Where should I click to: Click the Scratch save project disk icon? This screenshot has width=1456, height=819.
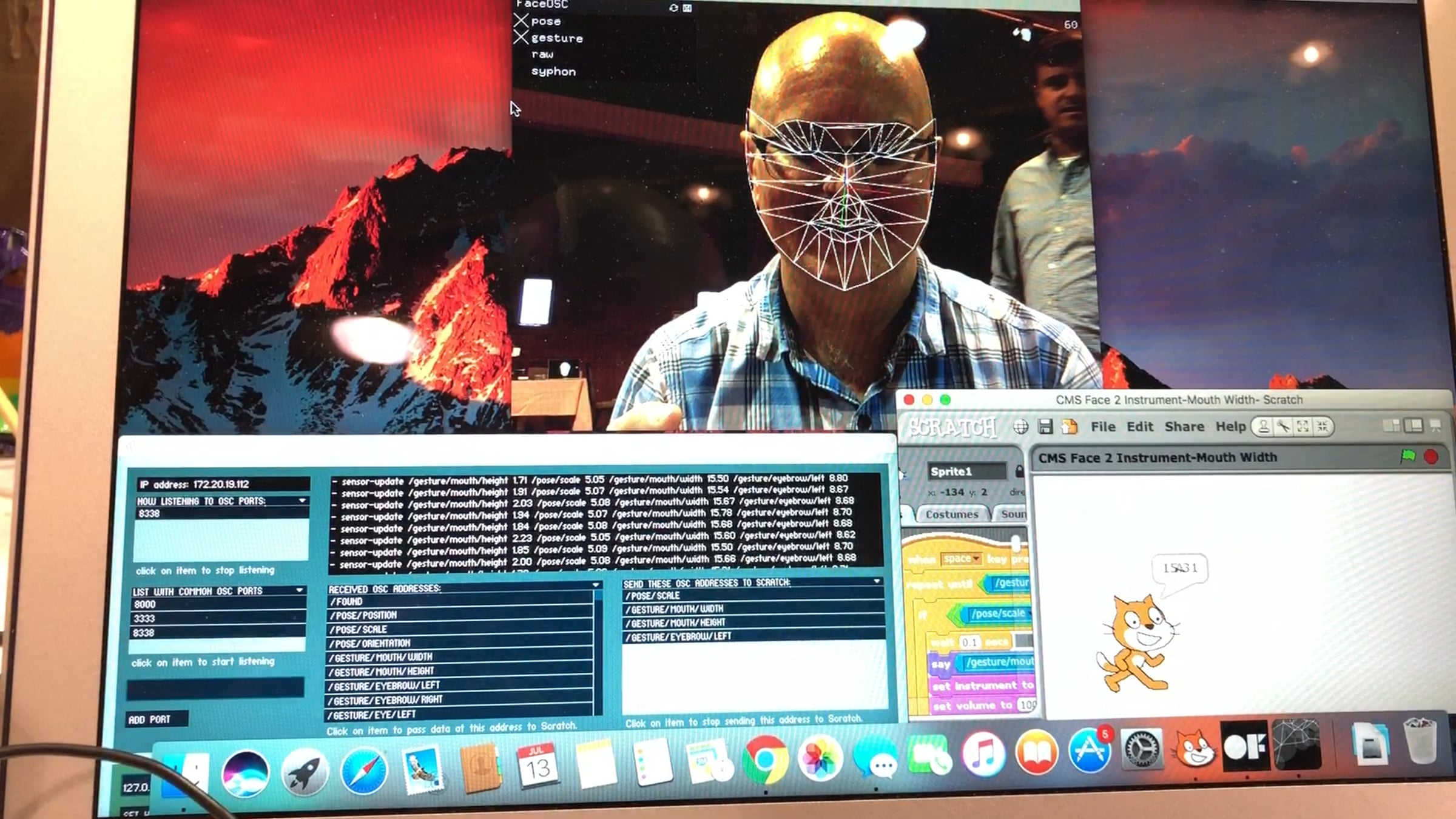pos(1045,426)
